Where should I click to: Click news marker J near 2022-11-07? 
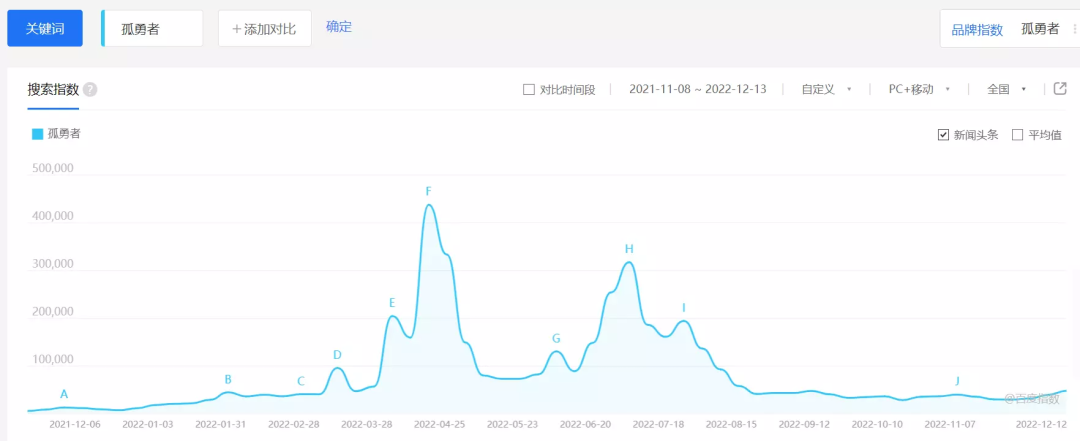(957, 381)
